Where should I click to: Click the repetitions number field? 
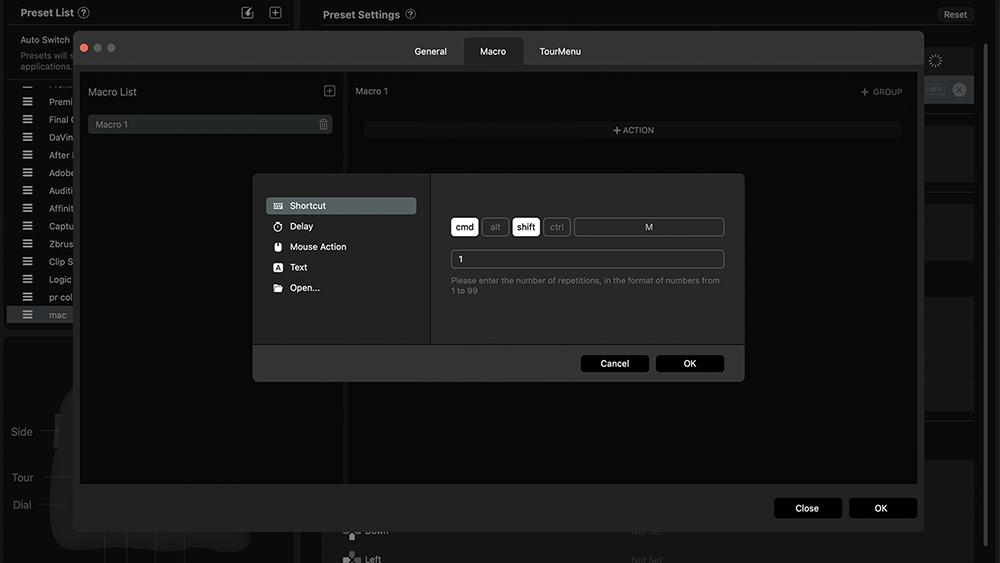[587, 259]
